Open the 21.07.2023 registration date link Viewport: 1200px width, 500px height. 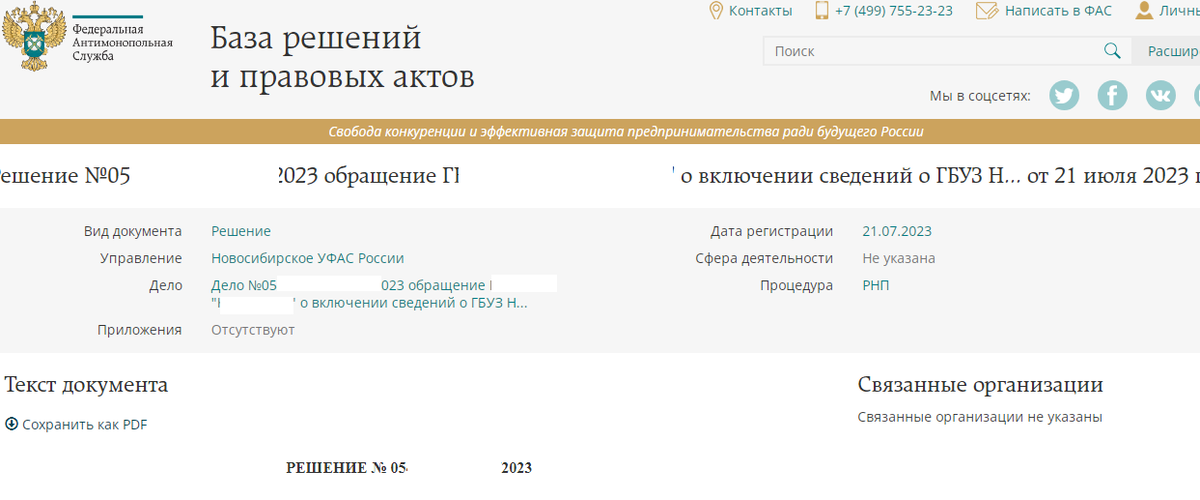tap(897, 231)
